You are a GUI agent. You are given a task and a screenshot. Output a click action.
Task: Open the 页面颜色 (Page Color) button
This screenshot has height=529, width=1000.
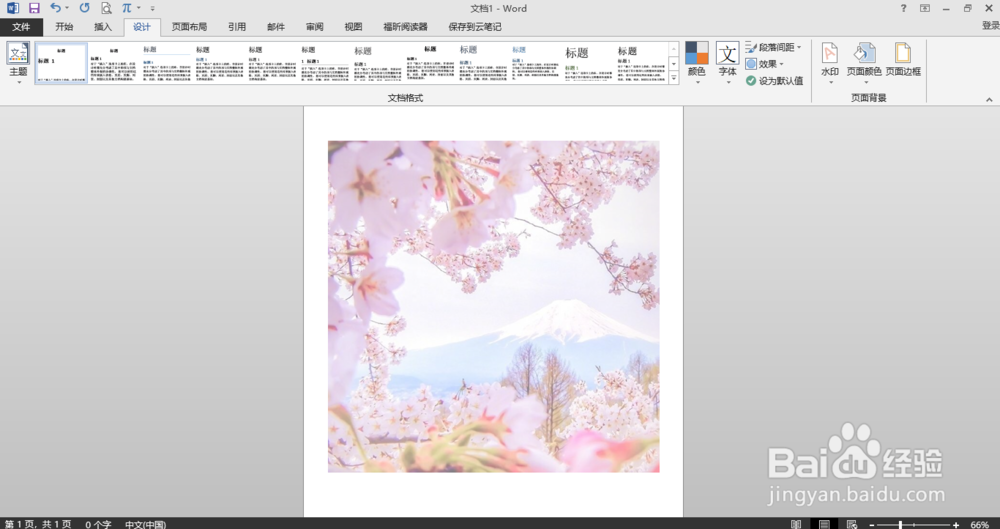coord(864,63)
